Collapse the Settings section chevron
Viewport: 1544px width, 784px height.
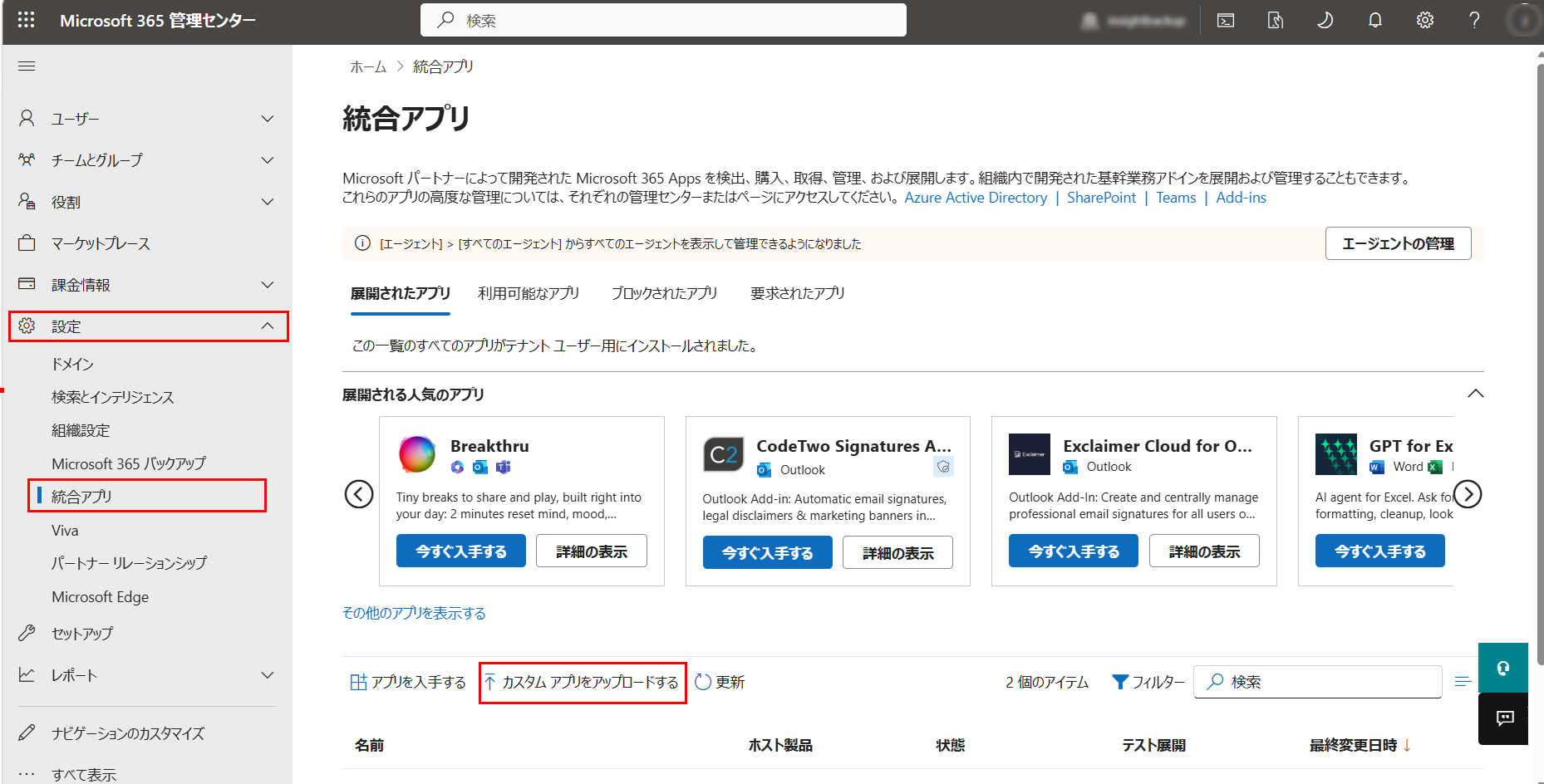point(268,326)
